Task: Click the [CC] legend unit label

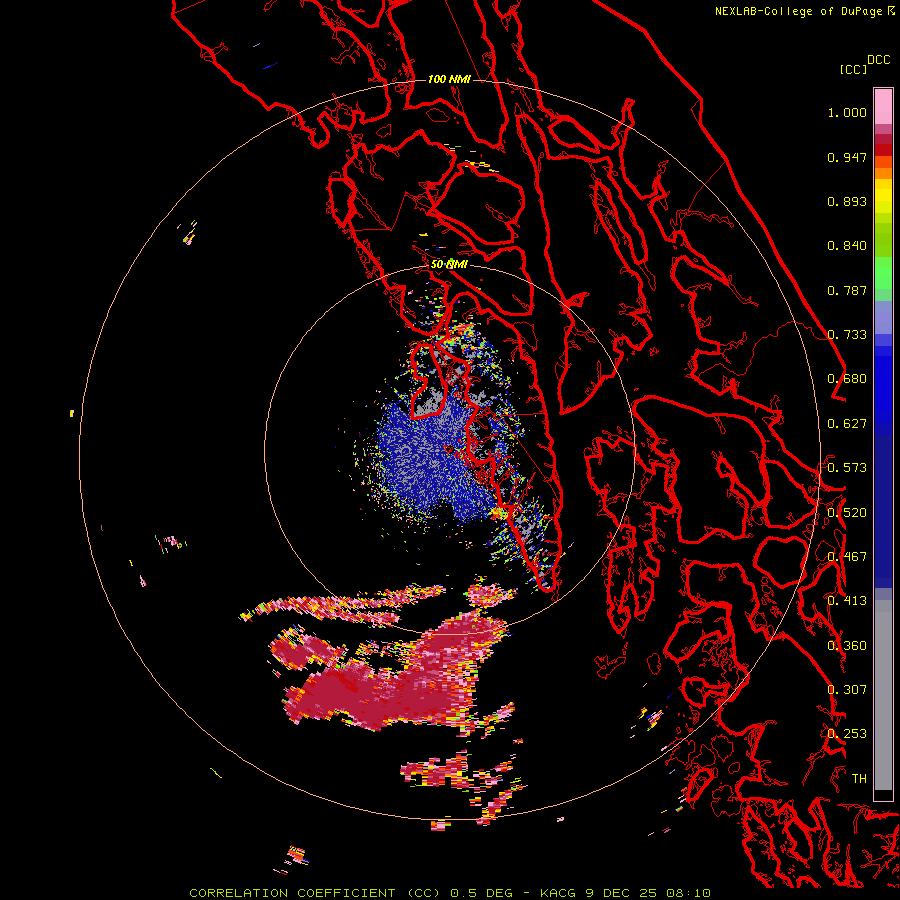Action: 853,69
